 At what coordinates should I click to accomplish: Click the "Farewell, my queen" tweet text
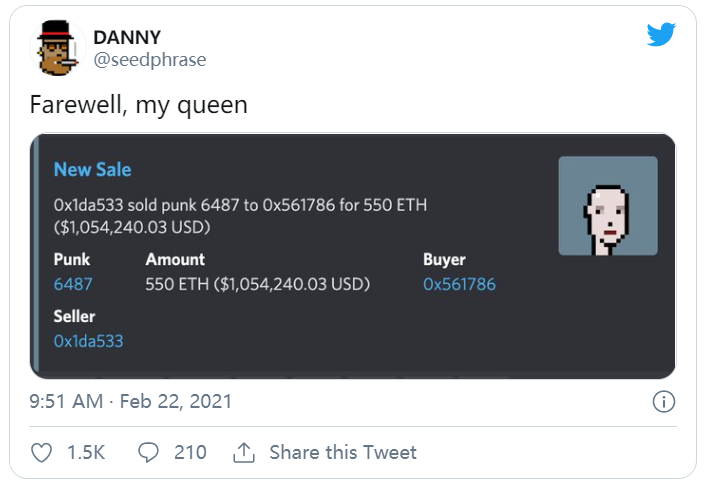pos(138,104)
